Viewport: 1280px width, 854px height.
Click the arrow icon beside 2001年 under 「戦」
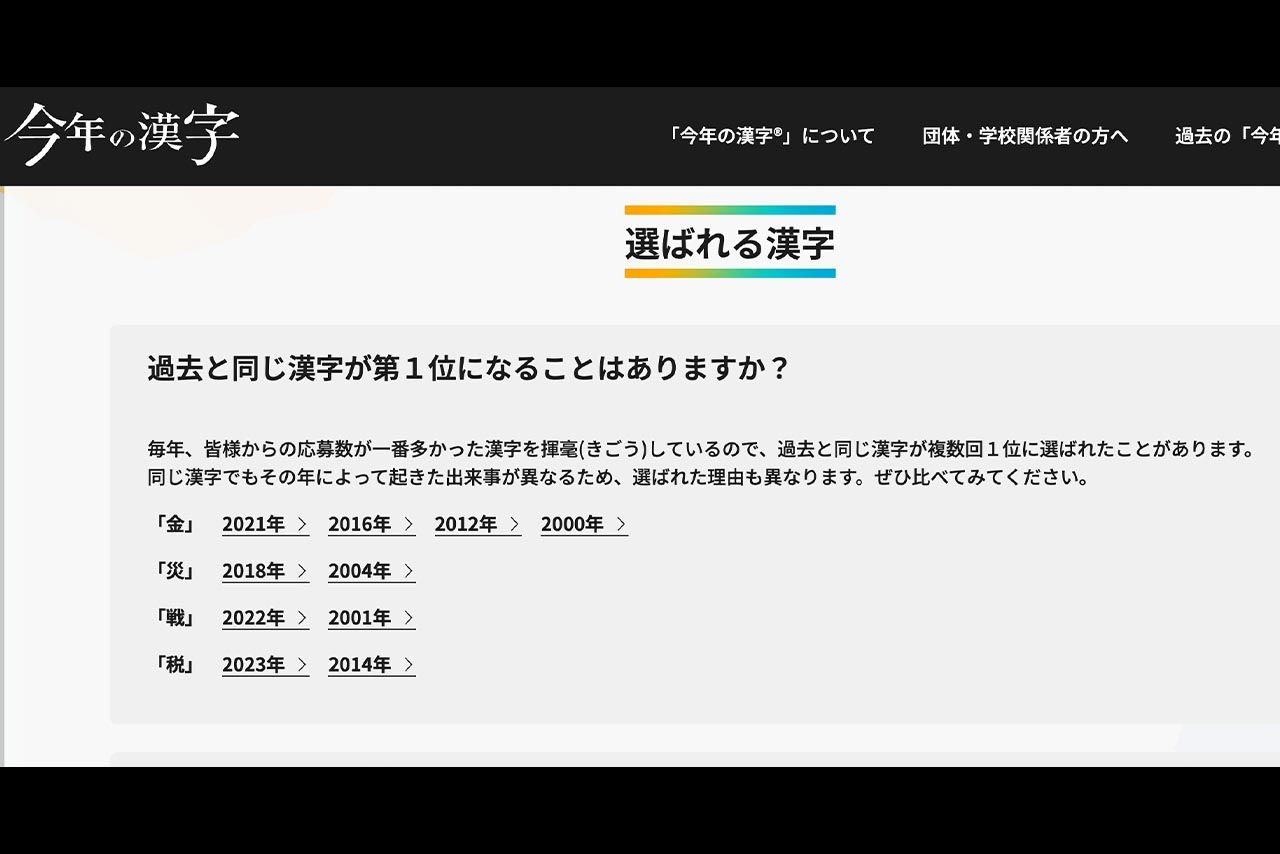pyautogui.click(x=409, y=618)
